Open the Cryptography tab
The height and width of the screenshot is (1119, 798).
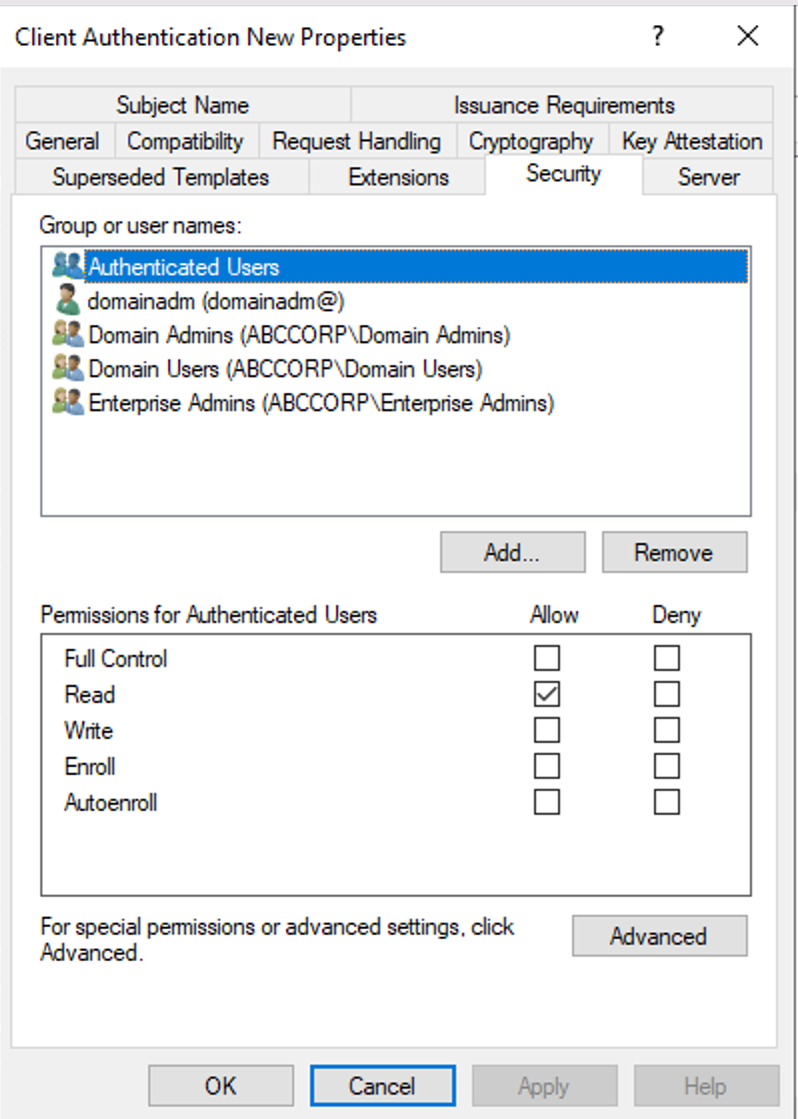pyautogui.click(x=531, y=141)
